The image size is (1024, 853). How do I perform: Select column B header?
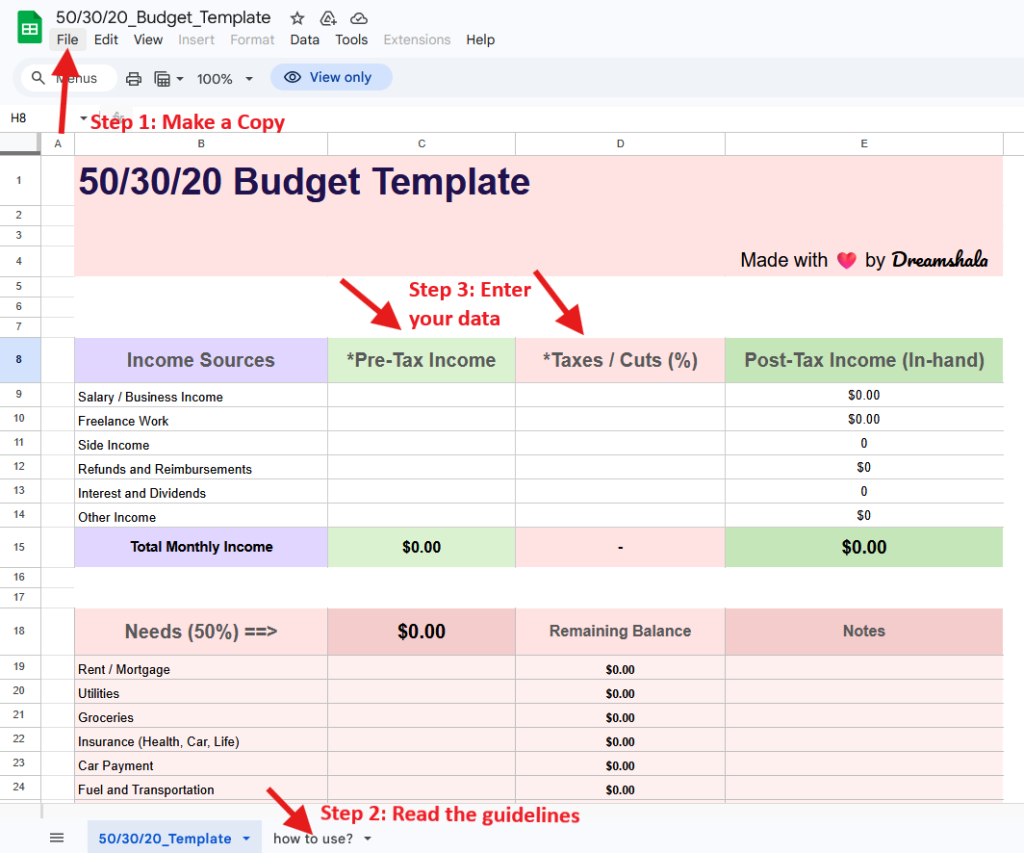(x=201, y=144)
